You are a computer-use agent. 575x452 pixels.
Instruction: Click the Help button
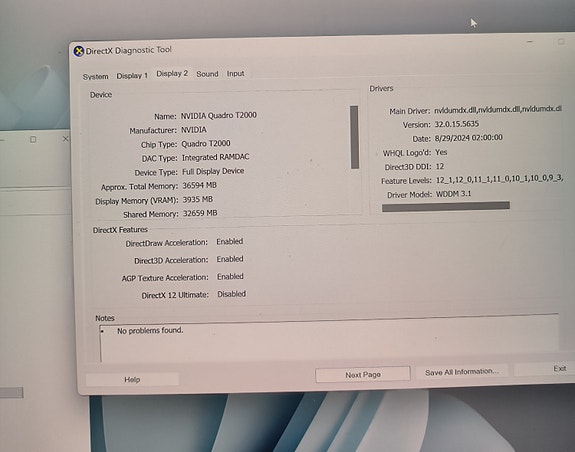tap(132, 379)
